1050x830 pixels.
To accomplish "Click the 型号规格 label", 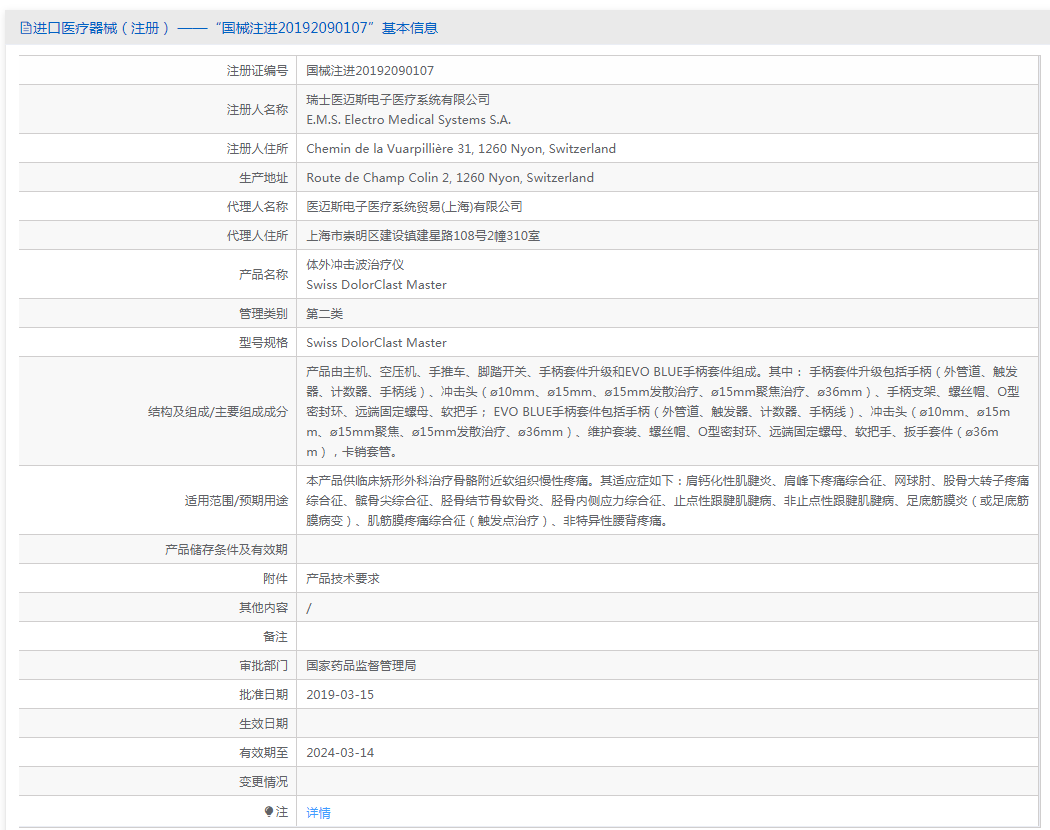I will [x=263, y=342].
